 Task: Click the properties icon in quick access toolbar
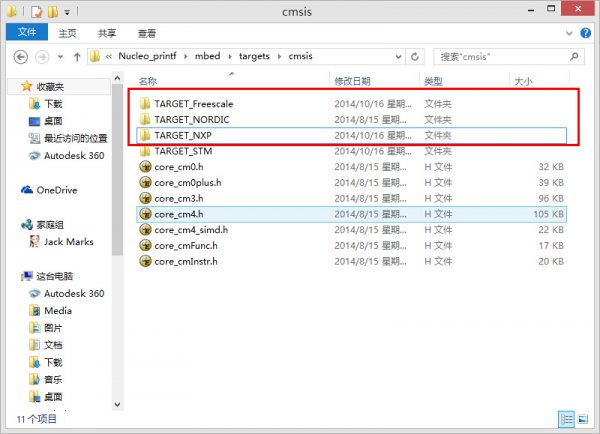click(36, 12)
